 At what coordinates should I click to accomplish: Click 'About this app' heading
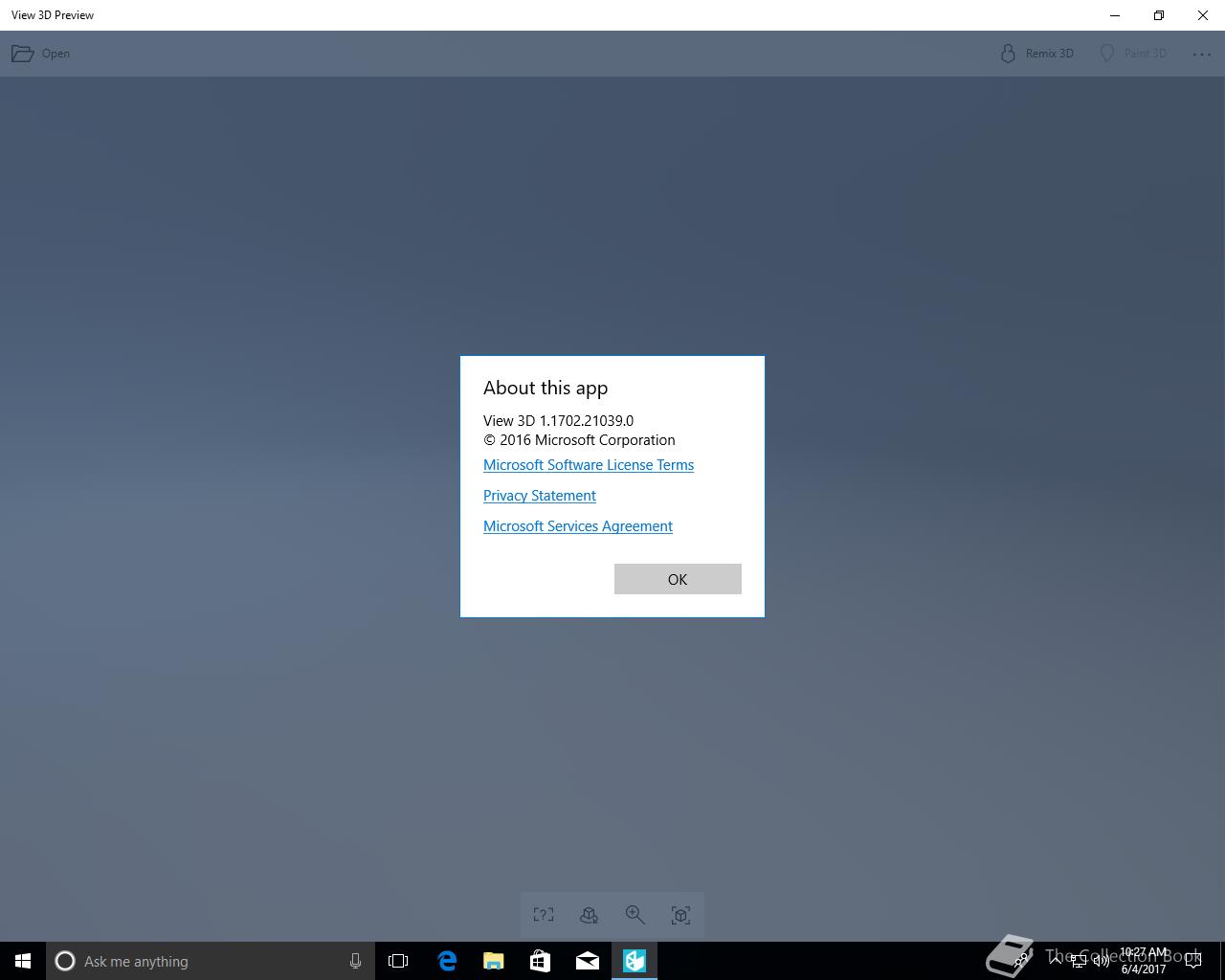tap(546, 388)
